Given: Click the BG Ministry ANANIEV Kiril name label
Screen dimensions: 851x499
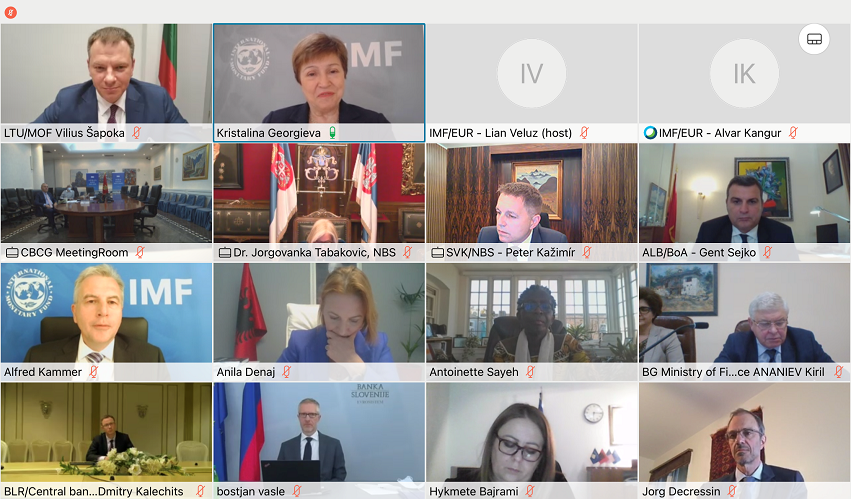Looking at the screenshot, I should point(733,372).
